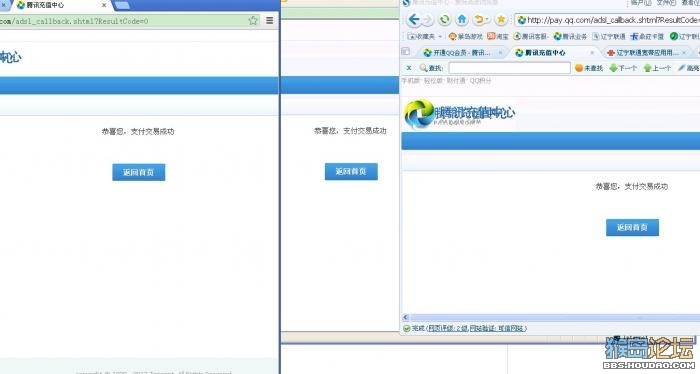Click 返回首页 button in Sogou window

632,228
